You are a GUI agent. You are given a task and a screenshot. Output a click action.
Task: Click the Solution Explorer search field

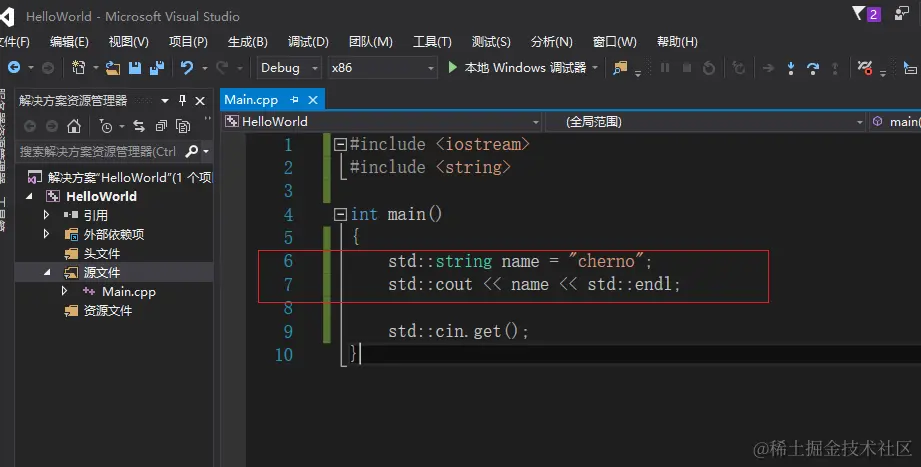[99, 152]
